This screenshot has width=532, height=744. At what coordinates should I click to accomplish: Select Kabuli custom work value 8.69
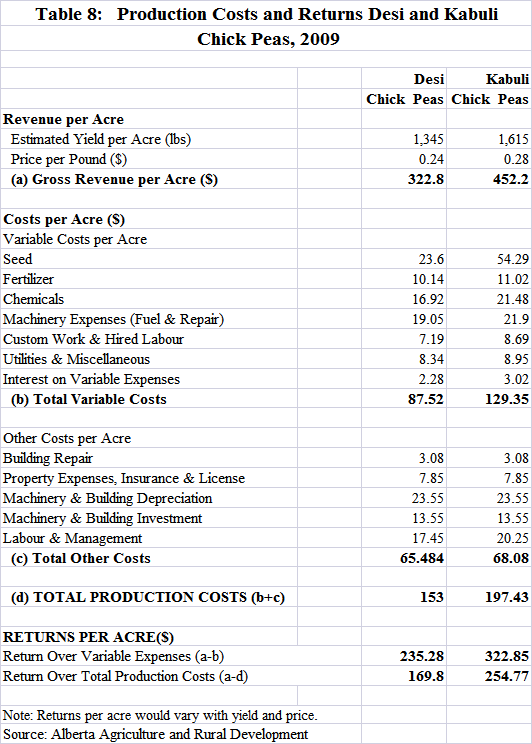click(x=516, y=339)
